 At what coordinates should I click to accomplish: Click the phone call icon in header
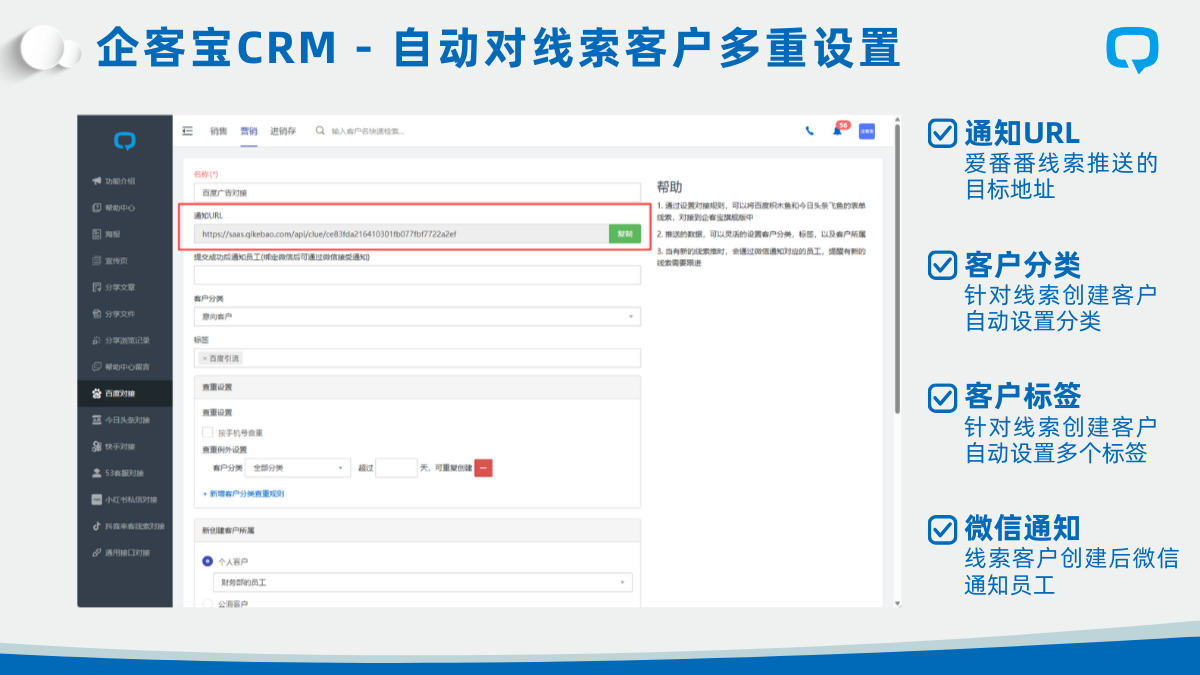(809, 131)
